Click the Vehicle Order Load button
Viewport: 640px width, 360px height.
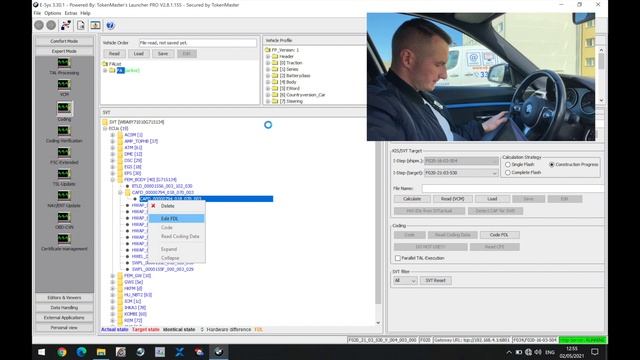[138, 53]
